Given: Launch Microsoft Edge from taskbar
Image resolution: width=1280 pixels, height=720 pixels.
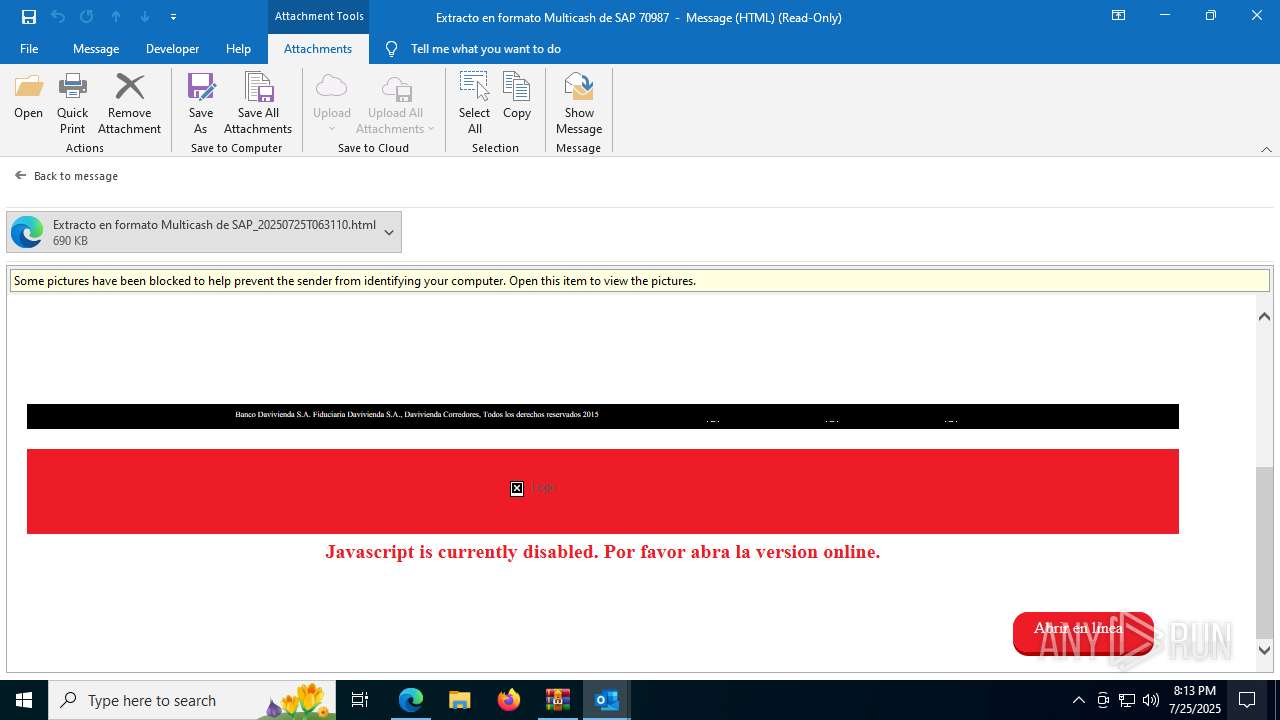Looking at the screenshot, I should point(411,700).
